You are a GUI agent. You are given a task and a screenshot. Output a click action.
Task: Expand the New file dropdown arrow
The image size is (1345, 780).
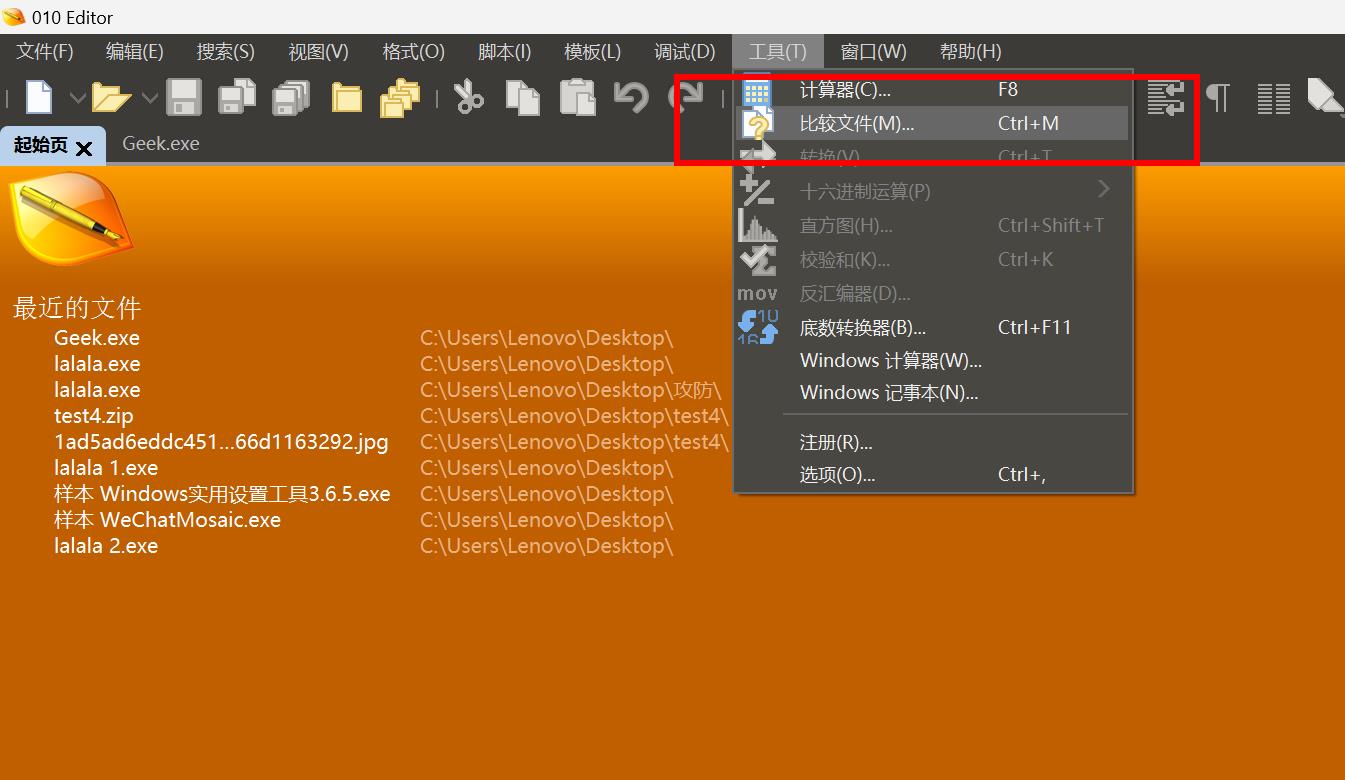tap(77, 98)
